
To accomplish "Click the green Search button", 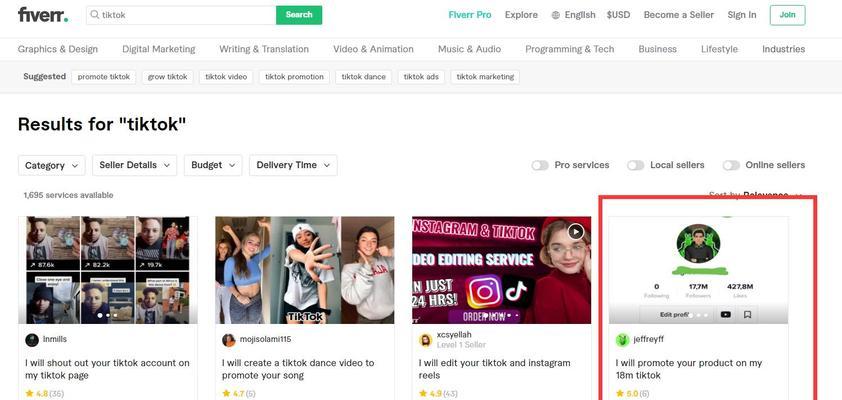I will [x=299, y=15].
